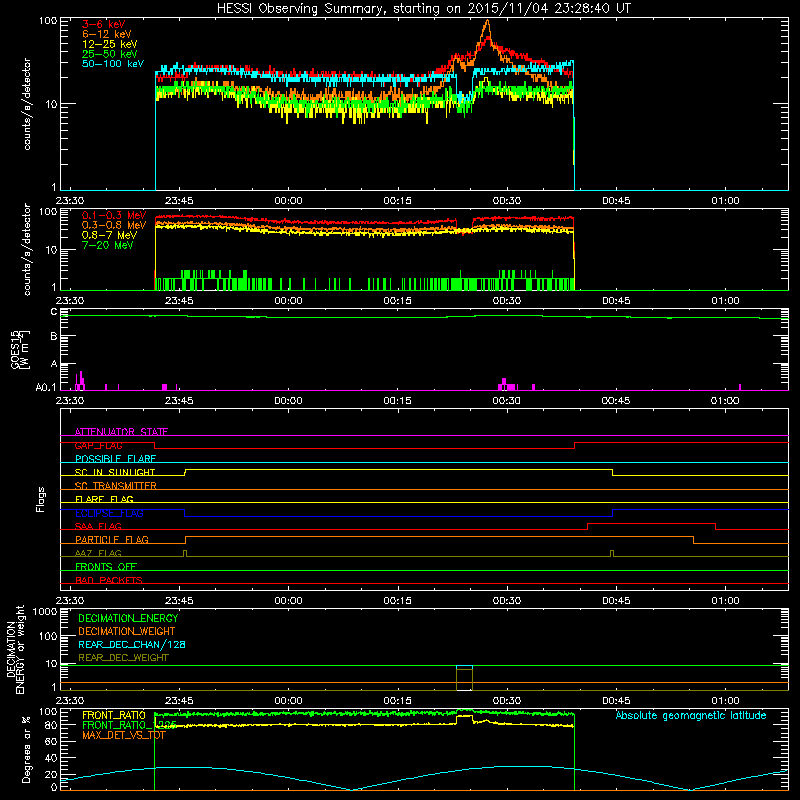Select the SC_TRANSMITTER label
Screen dimensions: 800x800
115,486
